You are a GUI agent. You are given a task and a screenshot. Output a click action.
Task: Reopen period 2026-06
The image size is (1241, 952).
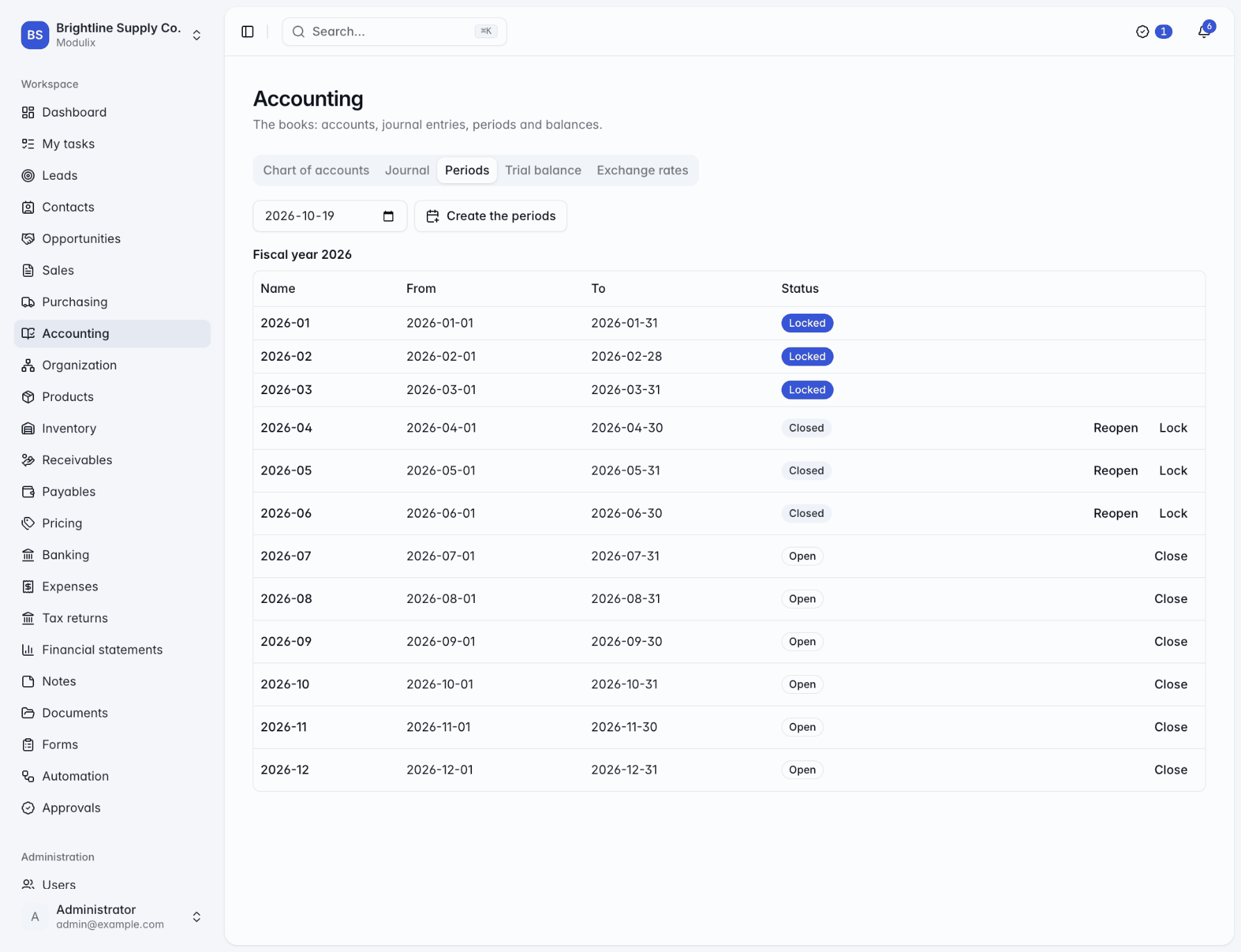(1115, 513)
